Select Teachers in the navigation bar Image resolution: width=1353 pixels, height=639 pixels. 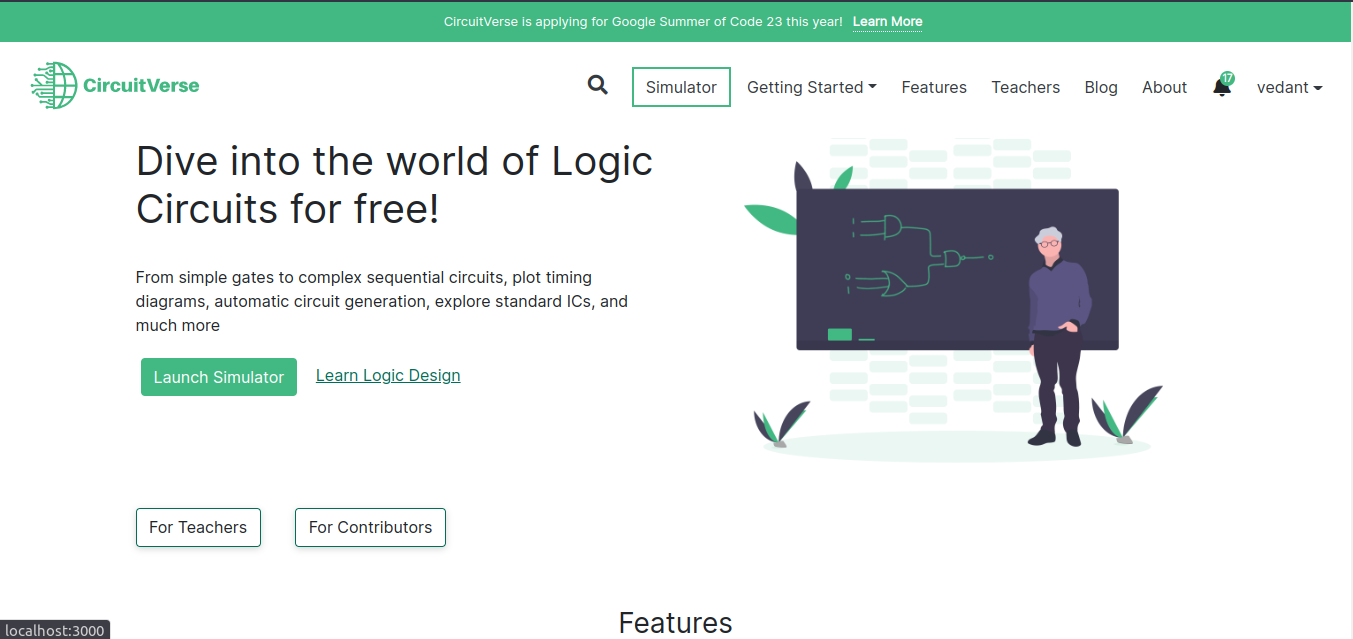[1025, 87]
